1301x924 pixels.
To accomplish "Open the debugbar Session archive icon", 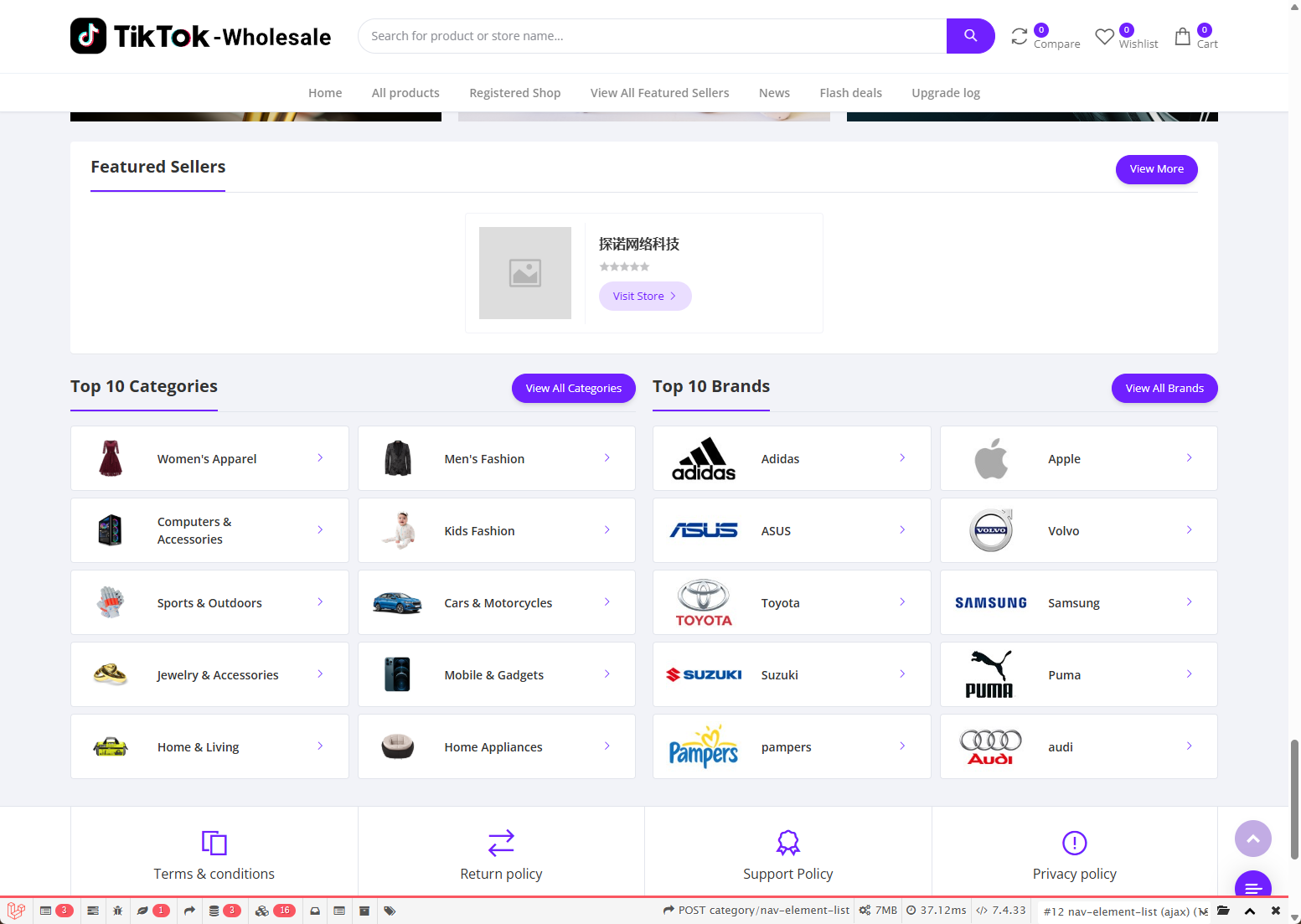I will pos(364,911).
